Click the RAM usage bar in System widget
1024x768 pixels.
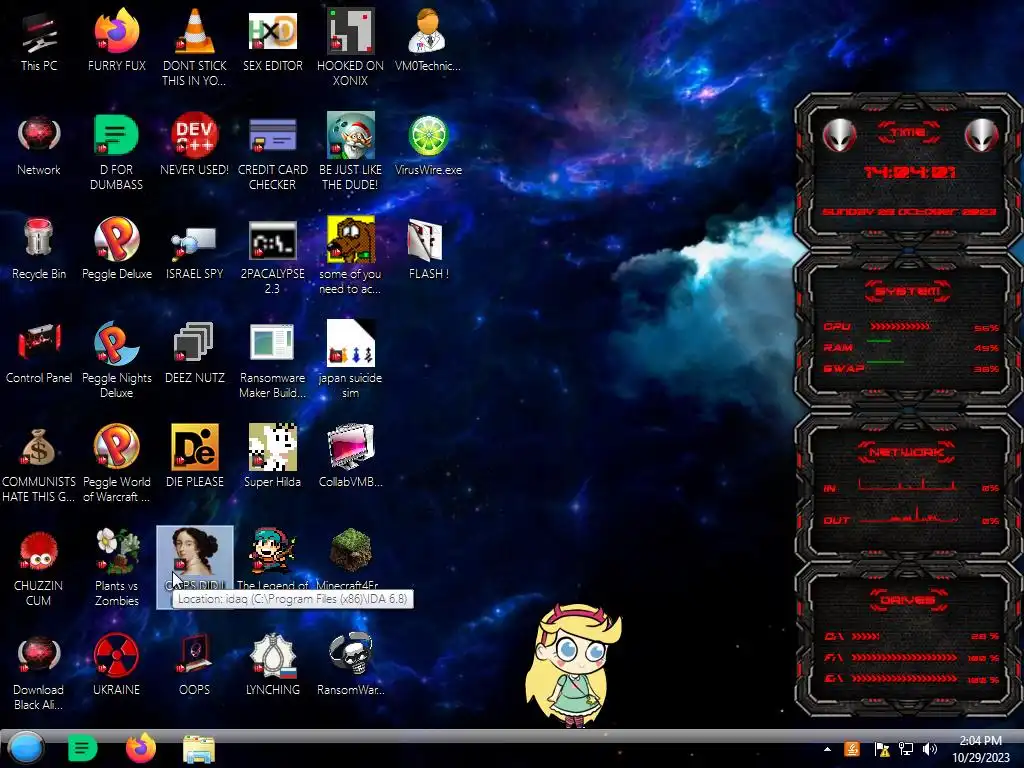pyautogui.click(x=879, y=342)
